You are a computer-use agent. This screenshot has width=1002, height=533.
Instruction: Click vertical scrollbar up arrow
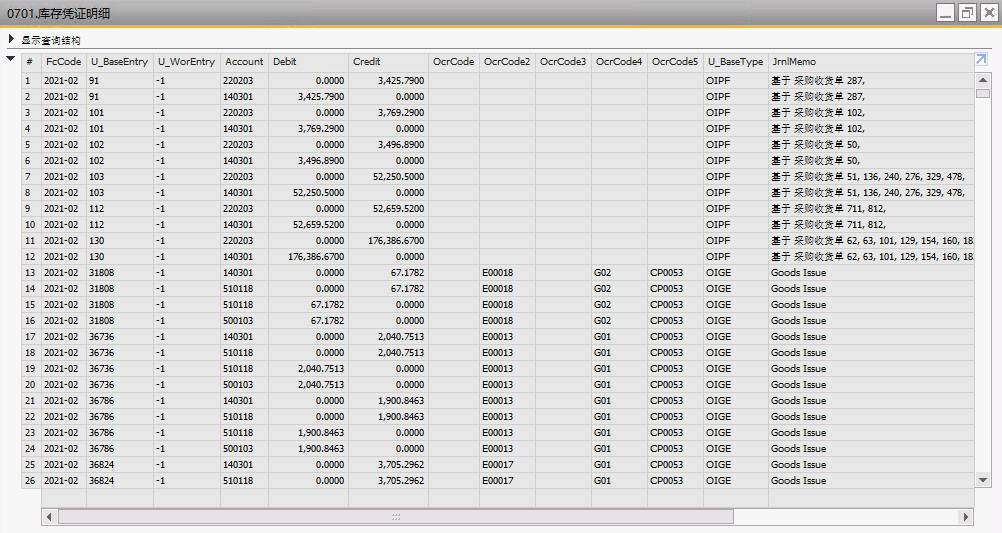983,80
